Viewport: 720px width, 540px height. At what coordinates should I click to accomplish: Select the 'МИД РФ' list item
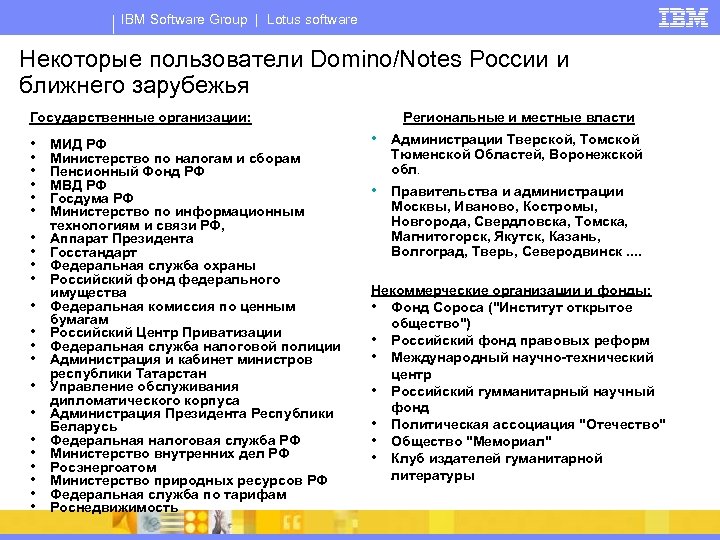click(78, 144)
